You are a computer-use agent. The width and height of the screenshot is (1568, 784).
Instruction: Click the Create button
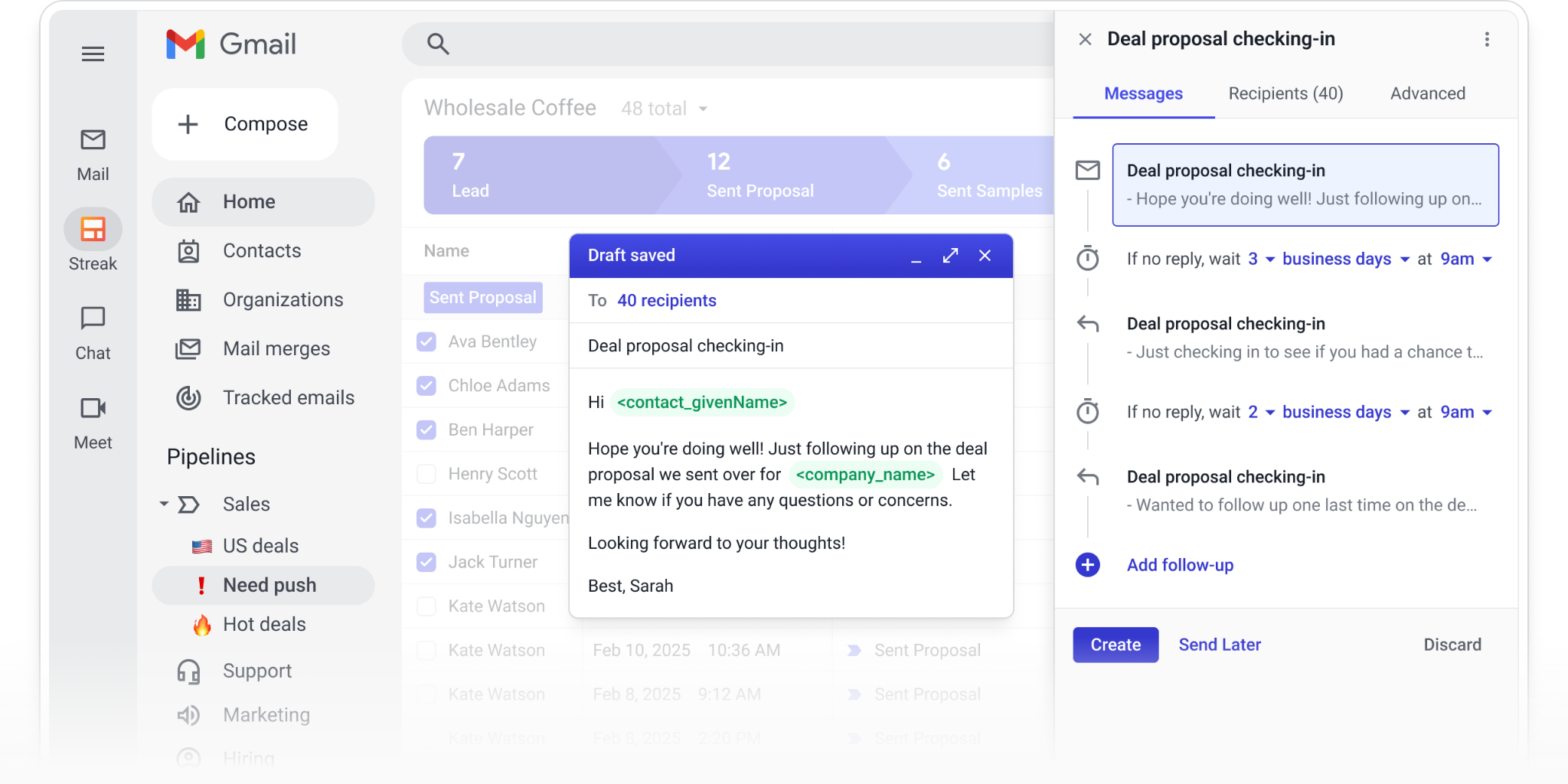click(1115, 644)
